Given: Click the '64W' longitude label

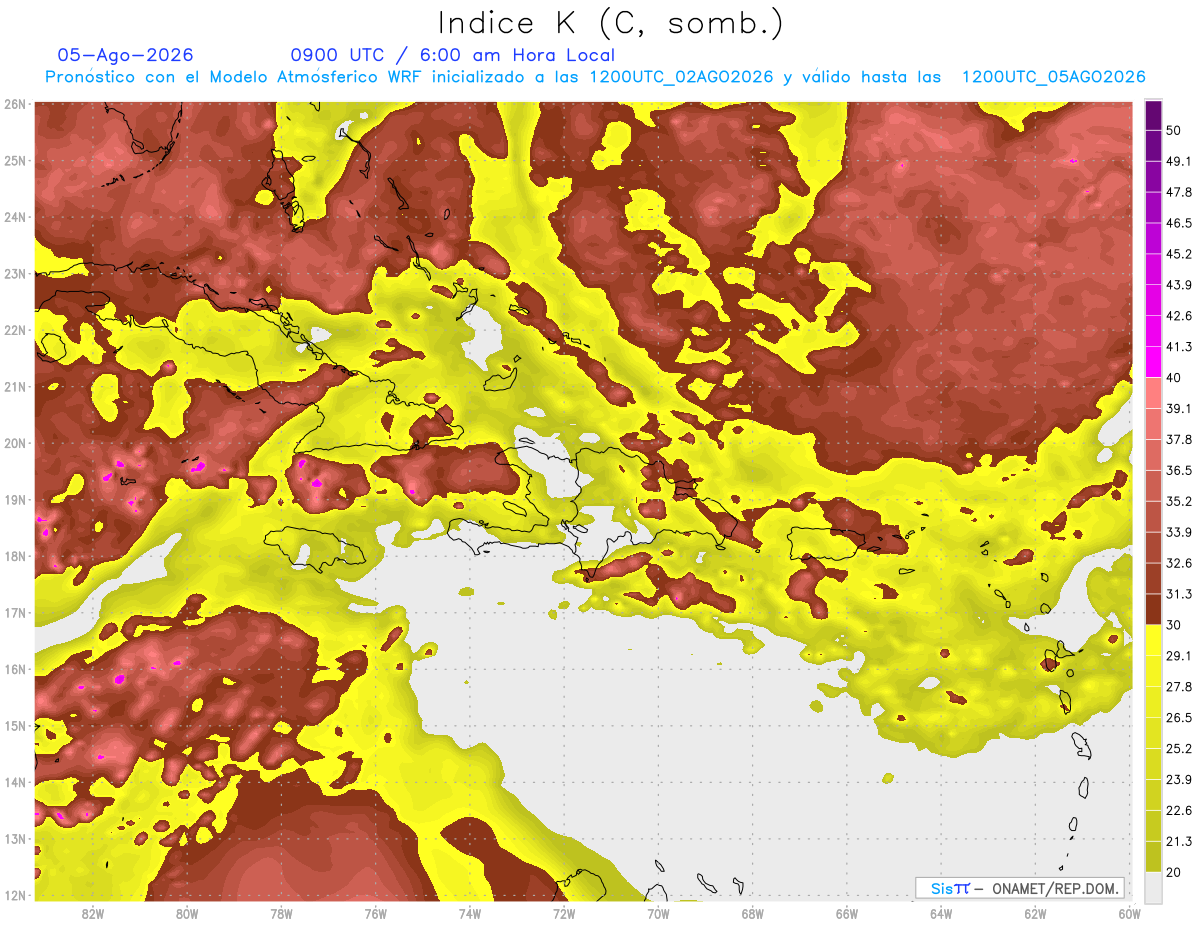Looking at the screenshot, I should click(940, 914).
